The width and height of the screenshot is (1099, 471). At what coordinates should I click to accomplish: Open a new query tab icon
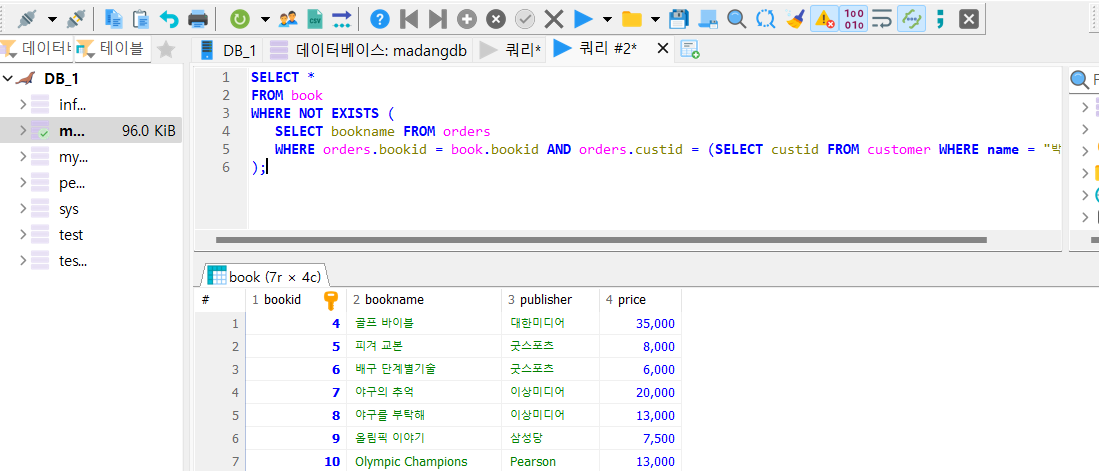pyautogui.click(x=690, y=49)
